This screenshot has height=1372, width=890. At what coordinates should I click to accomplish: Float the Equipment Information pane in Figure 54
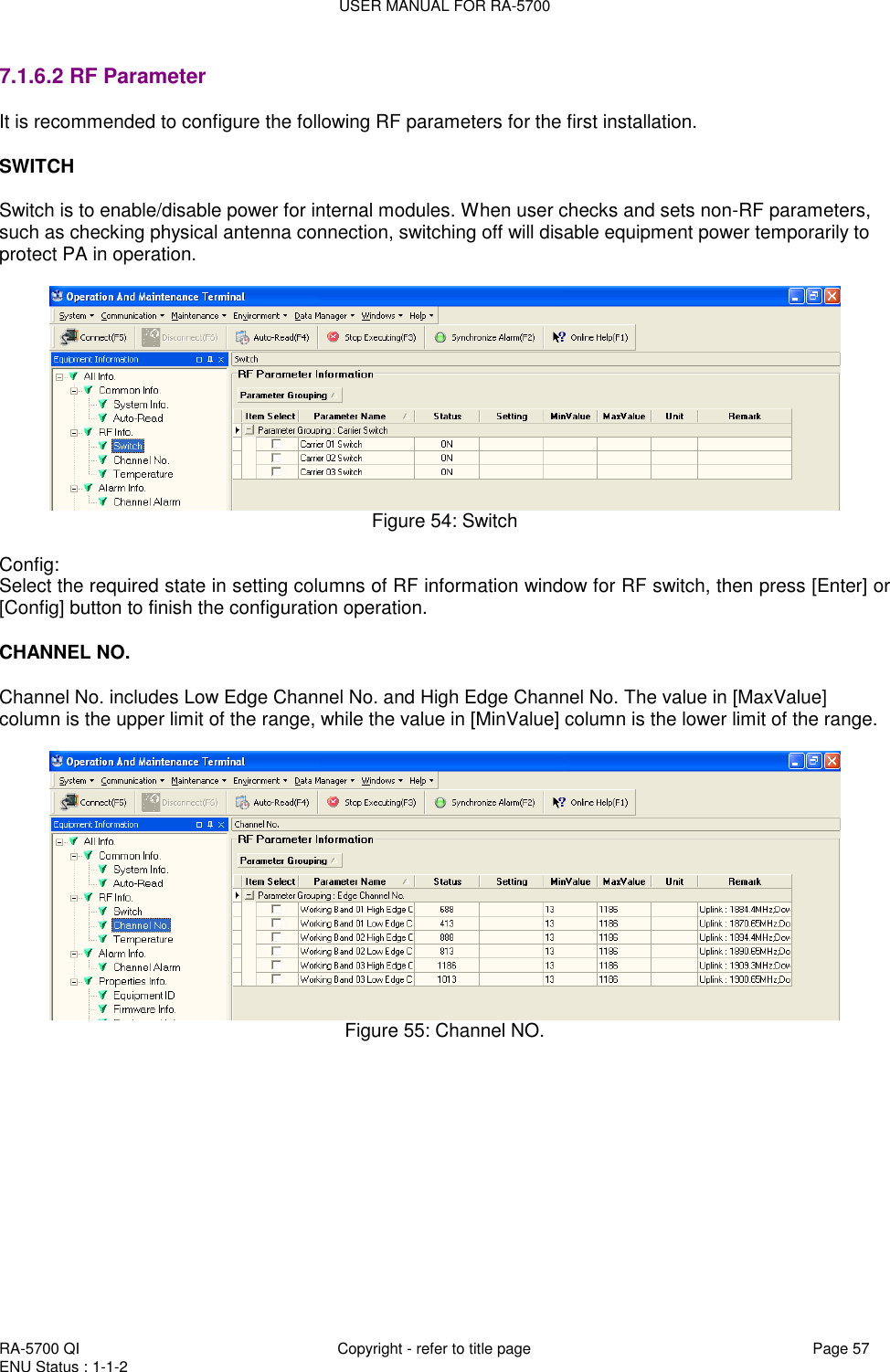199,359
